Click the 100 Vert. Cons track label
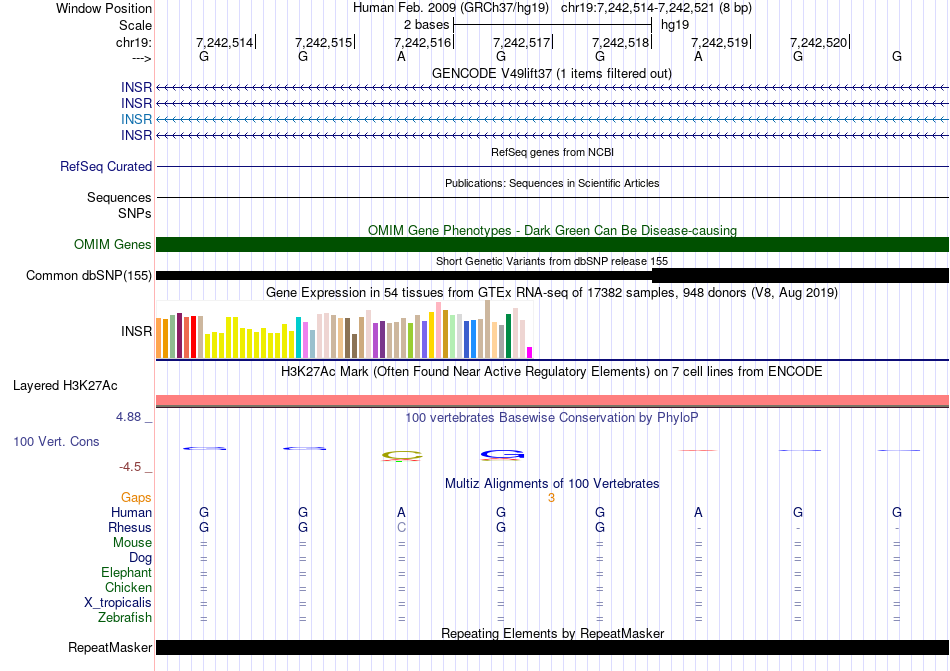 tap(56, 441)
